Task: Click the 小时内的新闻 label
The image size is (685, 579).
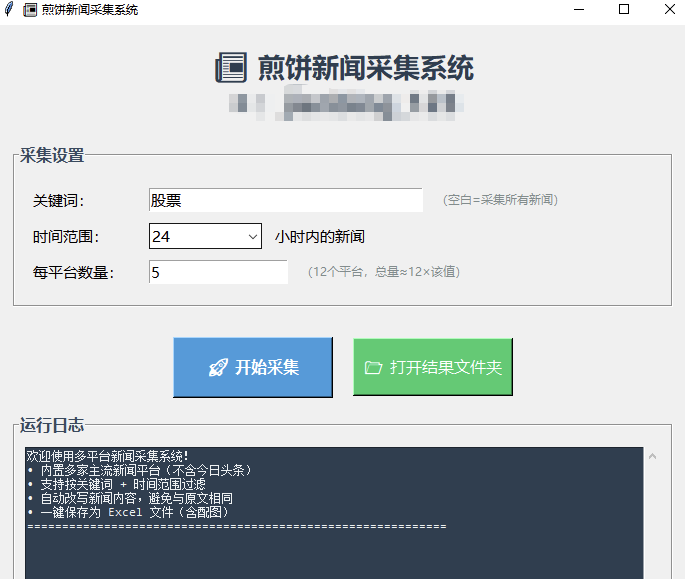Action: click(320, 237)
